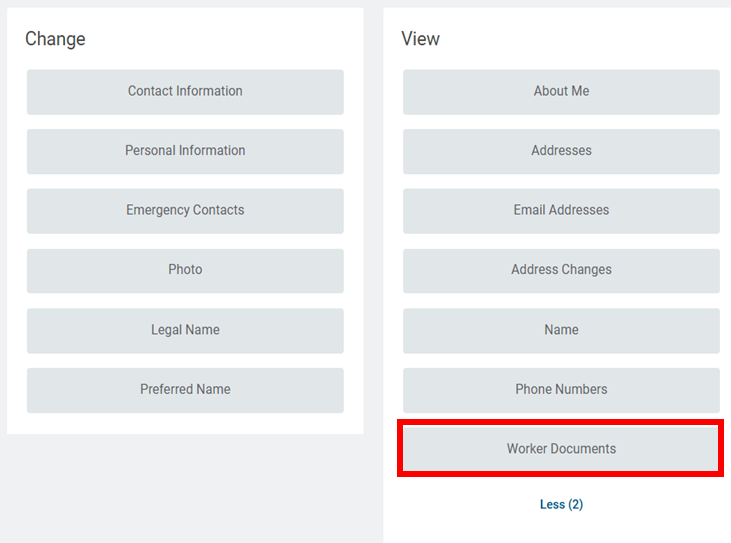Click the View section heading
This screenshot has width=731, height=543.
[x=420, y=39]
